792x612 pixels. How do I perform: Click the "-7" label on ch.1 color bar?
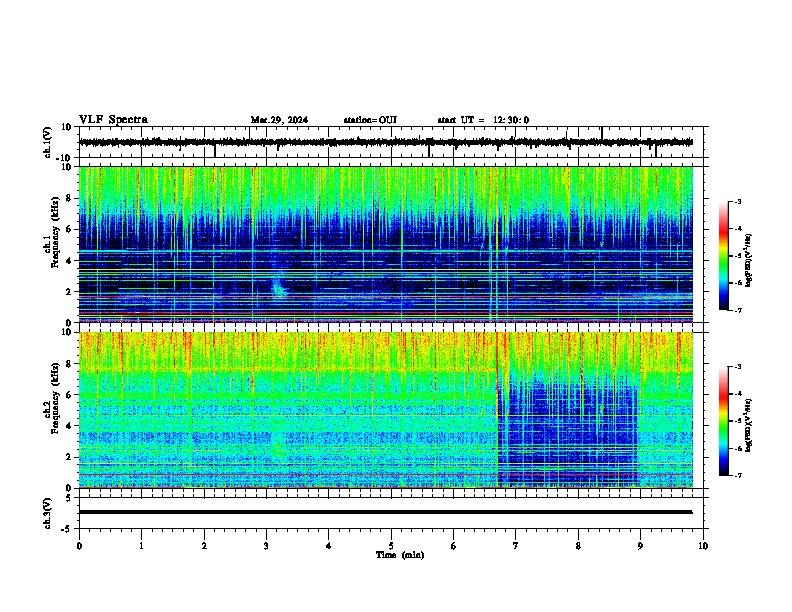(x=738, y=310)
